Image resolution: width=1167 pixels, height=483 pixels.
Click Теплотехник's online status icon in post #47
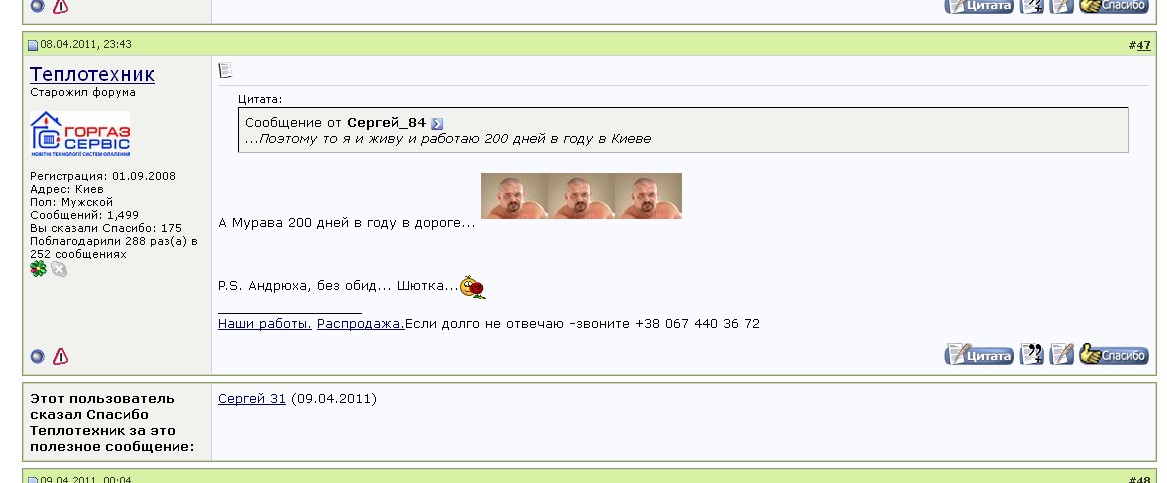point(37,356)
